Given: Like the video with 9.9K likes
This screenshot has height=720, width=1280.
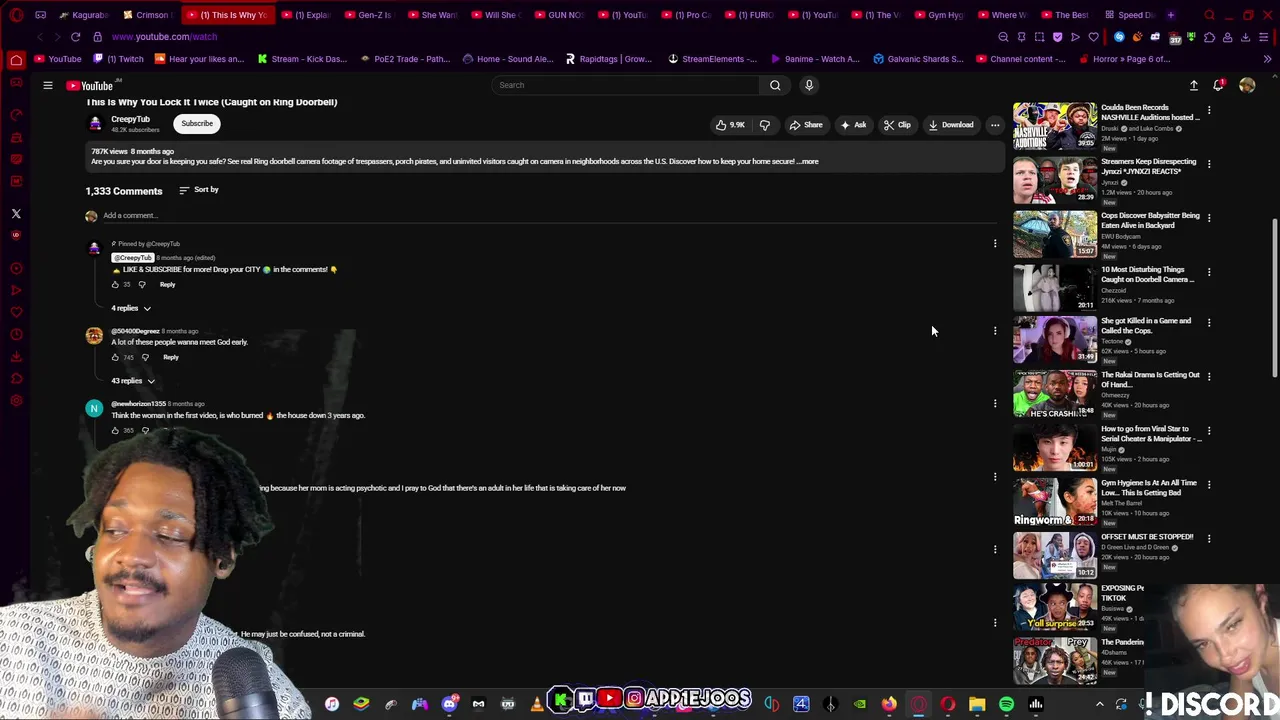Looking at the screenshot, I should (x=730, y=125).
